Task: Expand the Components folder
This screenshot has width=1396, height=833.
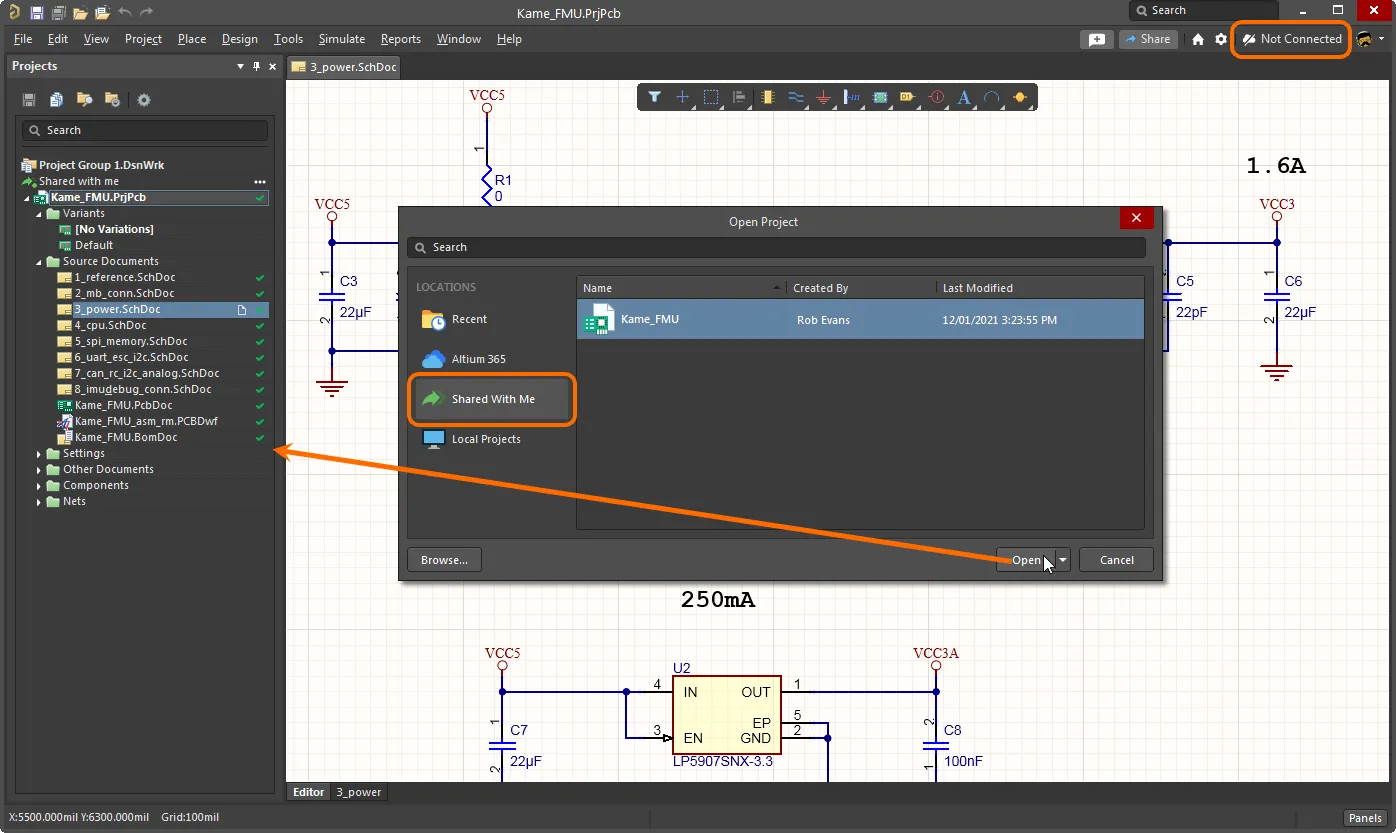Action: click(x=39, y=486)
